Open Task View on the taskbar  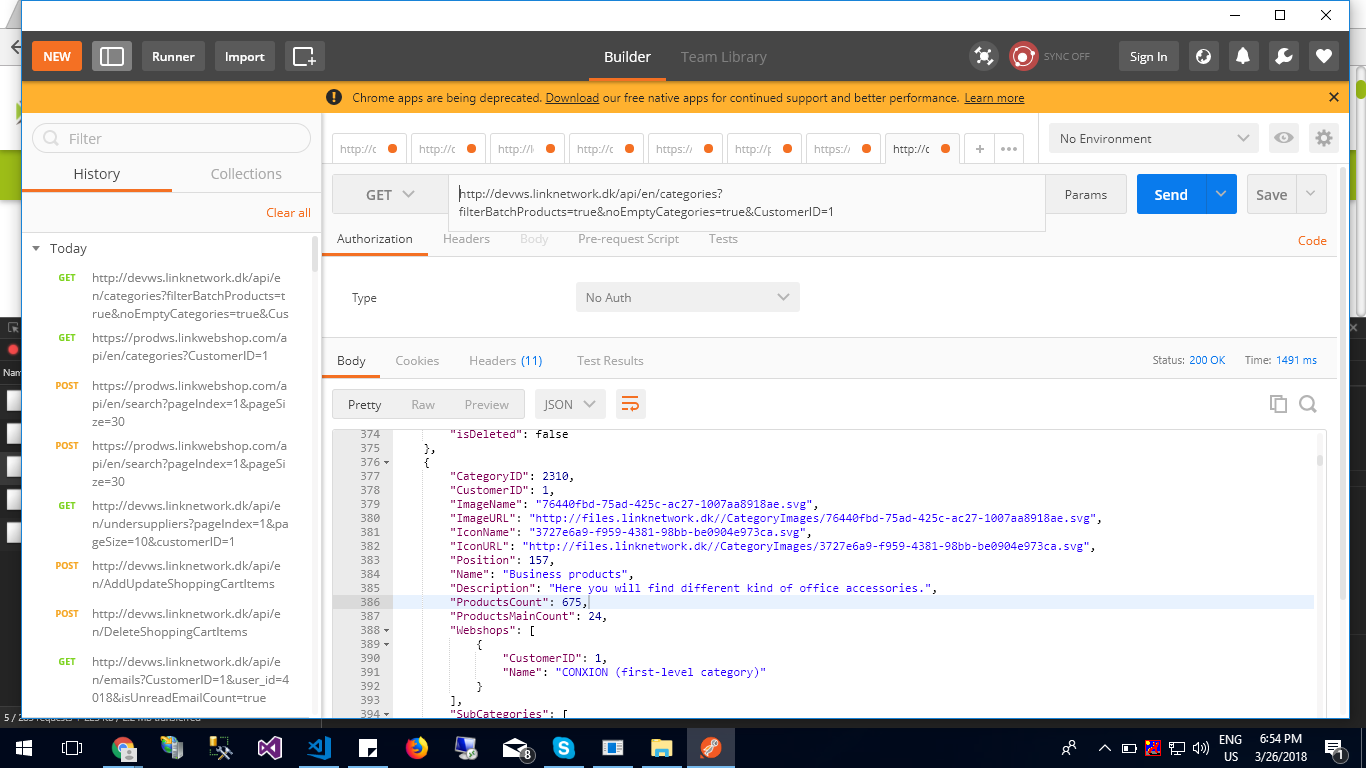tap(72, 747)
